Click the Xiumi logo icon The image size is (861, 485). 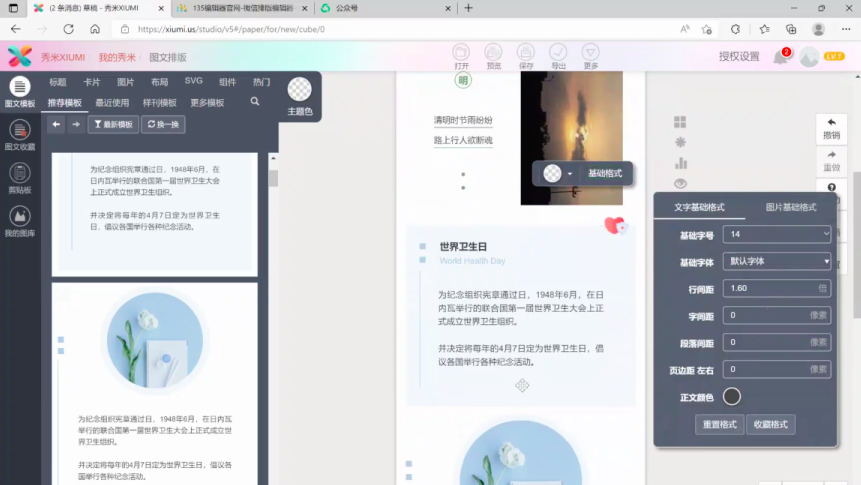(x=20, y=57)
